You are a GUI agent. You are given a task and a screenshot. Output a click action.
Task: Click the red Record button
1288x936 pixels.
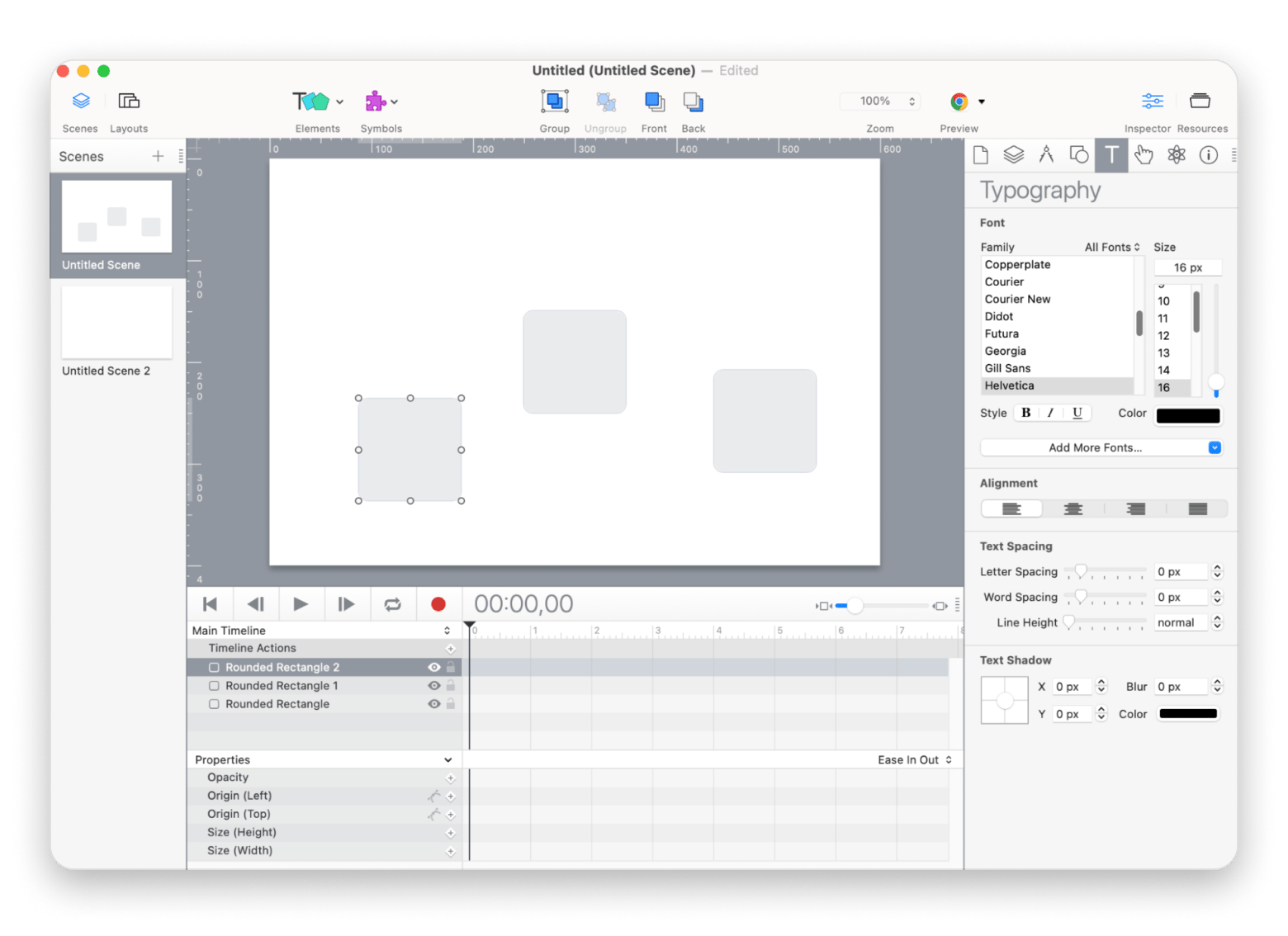point(438,604)
